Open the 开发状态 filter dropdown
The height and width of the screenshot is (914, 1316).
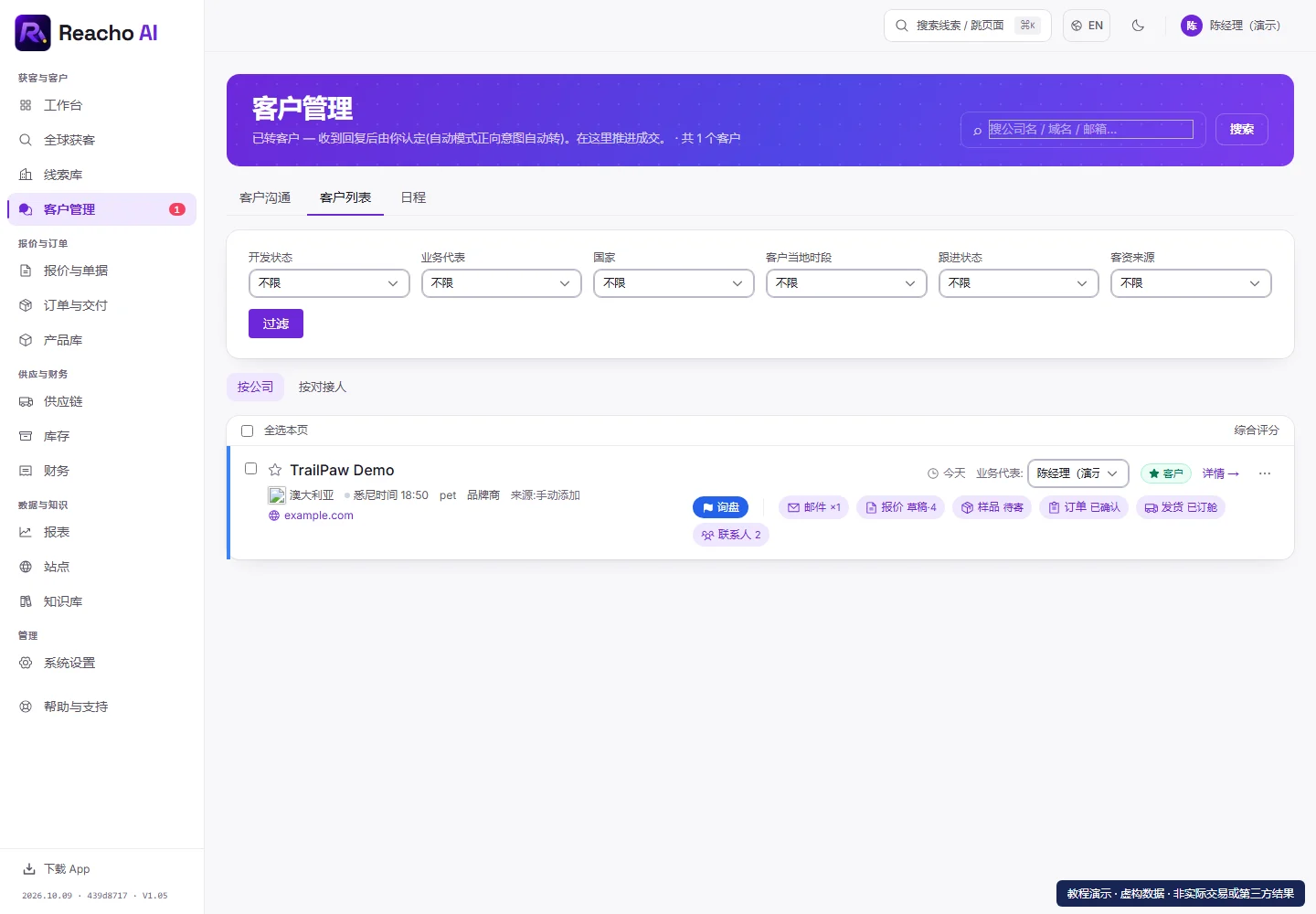[329, 283]
